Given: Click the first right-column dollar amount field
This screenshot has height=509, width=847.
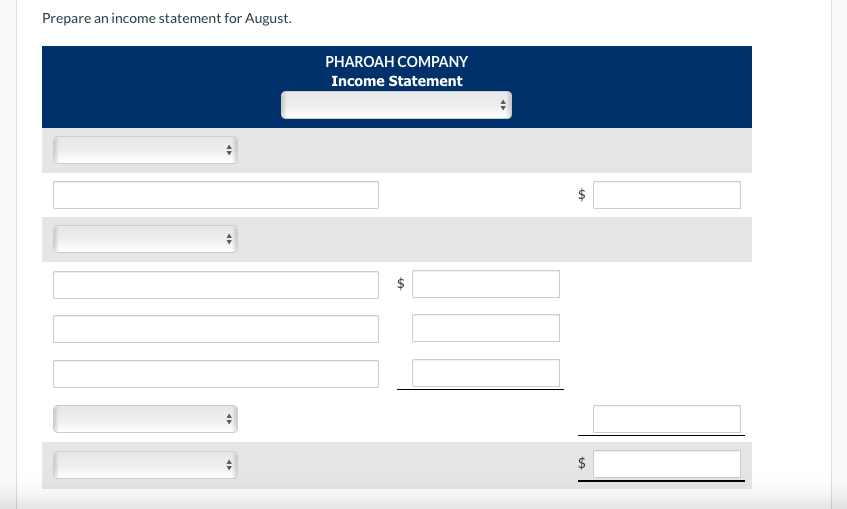Looking at the screenshot, I should pos(667,195).
